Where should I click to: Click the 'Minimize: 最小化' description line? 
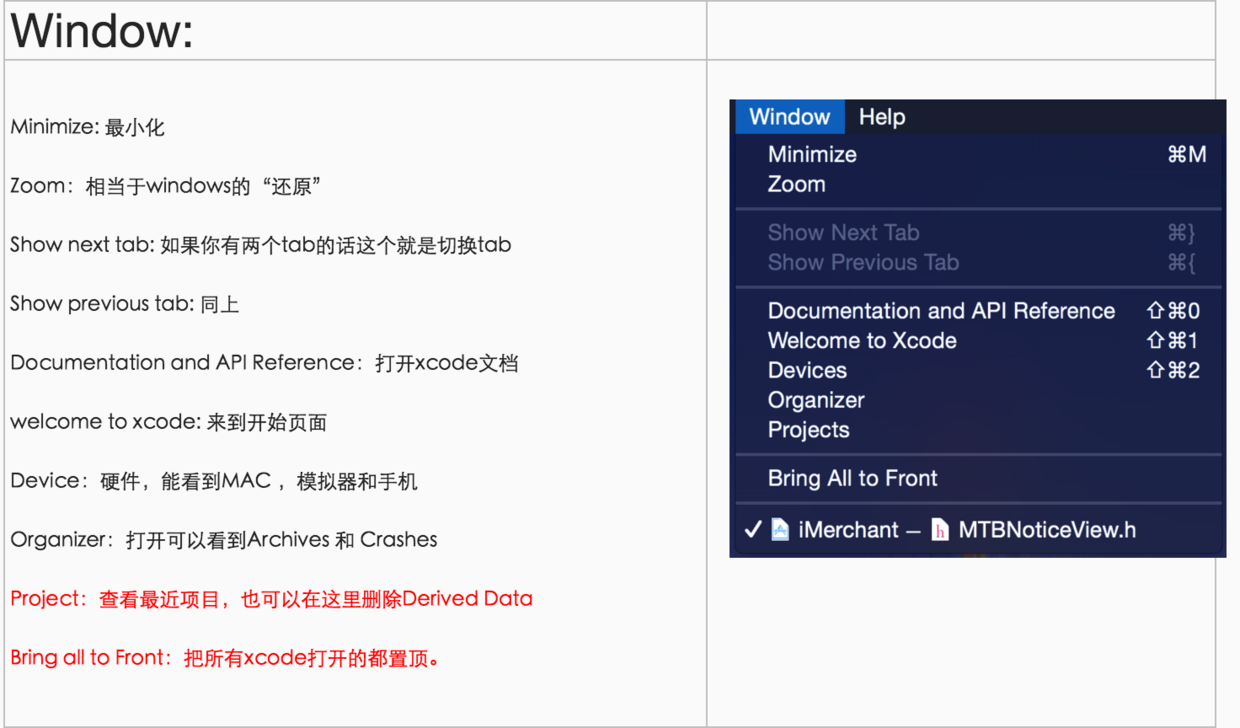(88, 127)
